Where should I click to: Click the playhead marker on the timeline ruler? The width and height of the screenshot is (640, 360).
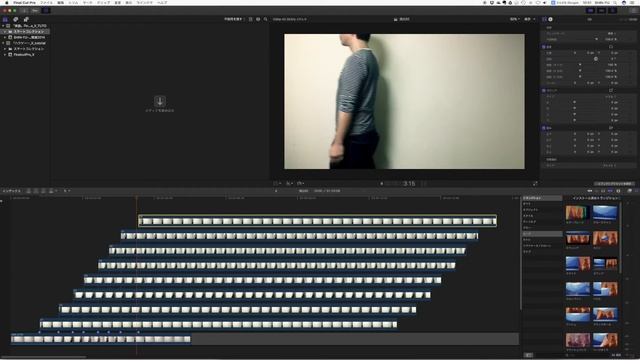[136, 198]
